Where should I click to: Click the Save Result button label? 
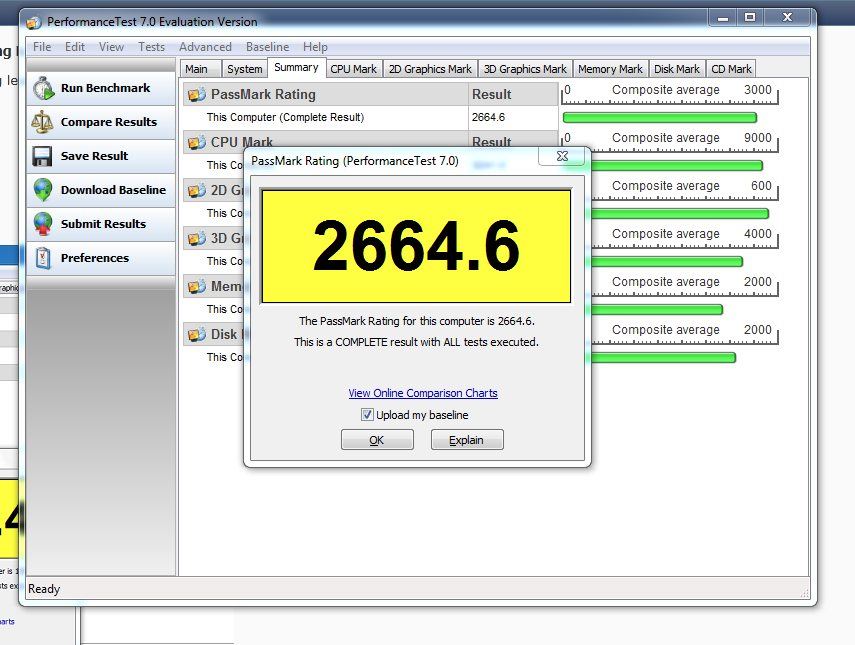94,156
